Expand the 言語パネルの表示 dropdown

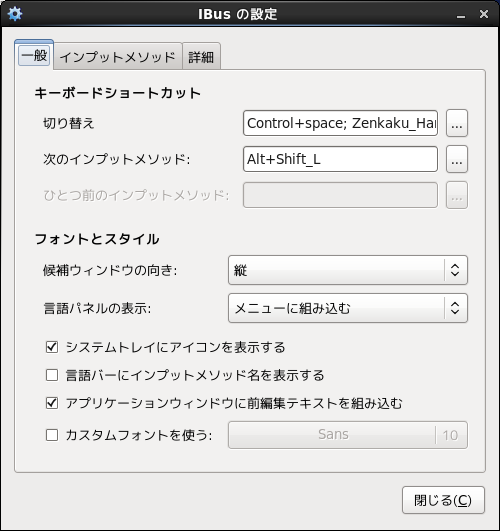coord(348,308)
